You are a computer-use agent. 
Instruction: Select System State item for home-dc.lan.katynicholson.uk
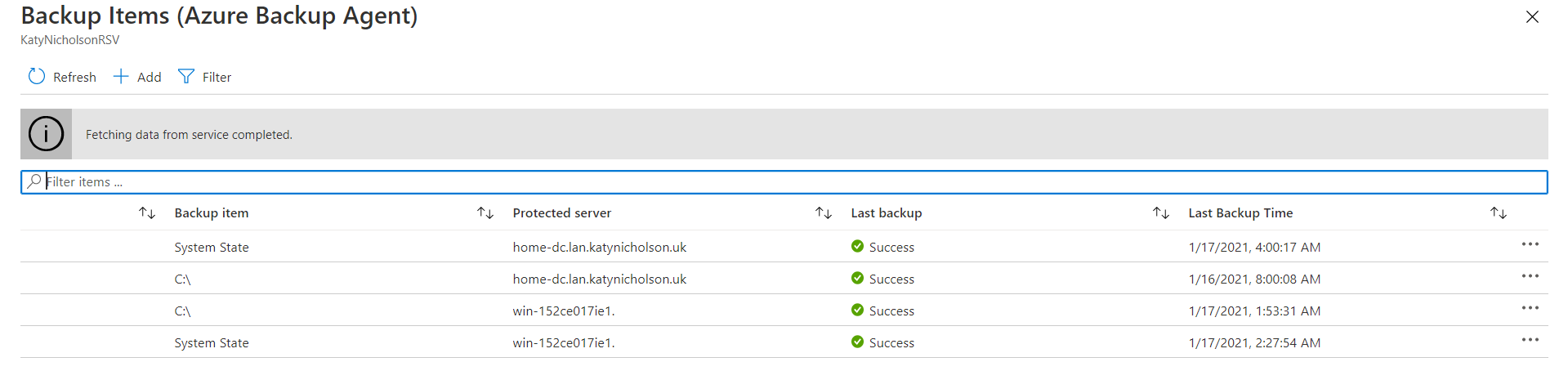coord(212,248)
